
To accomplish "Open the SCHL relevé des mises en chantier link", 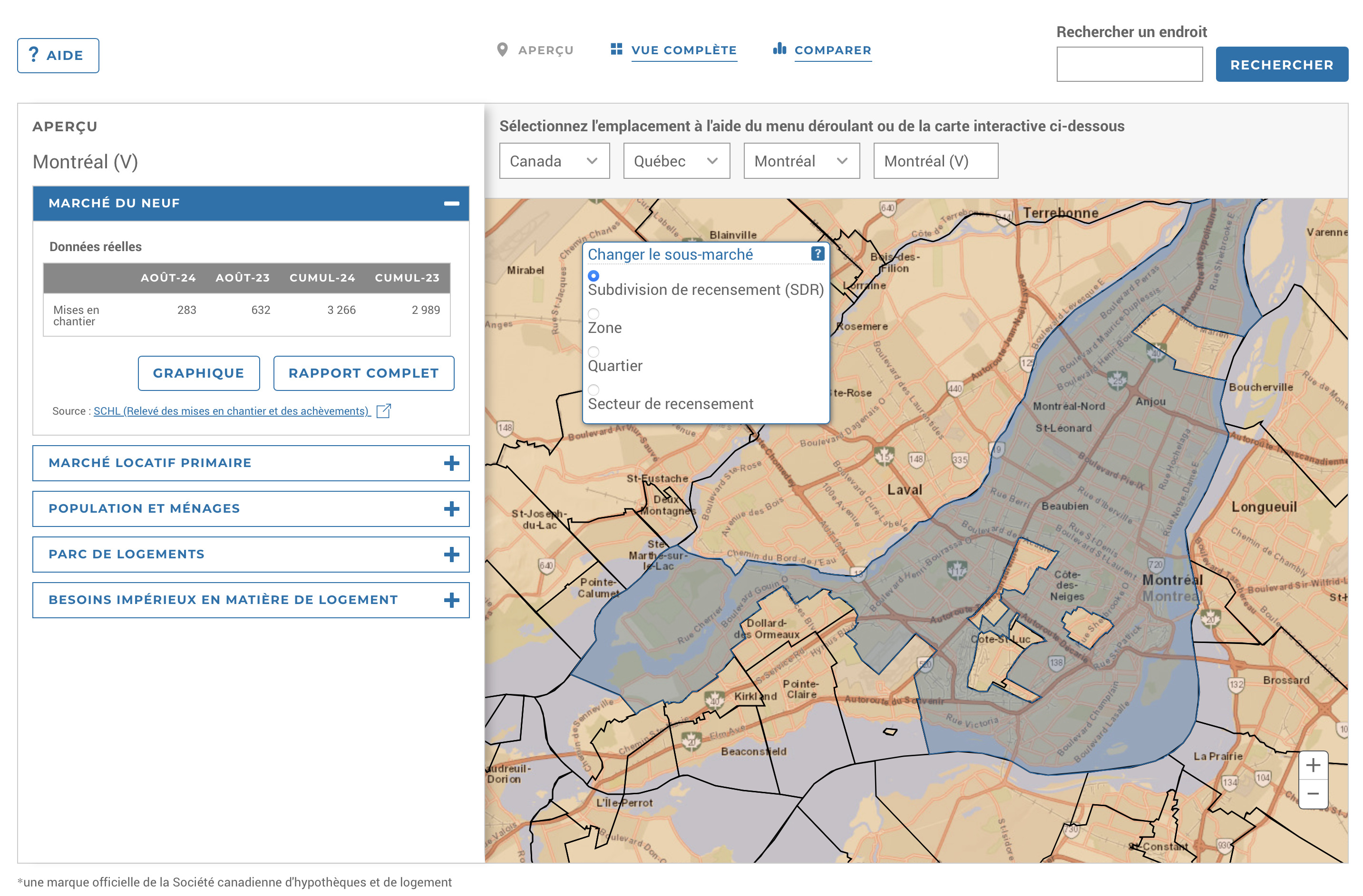I will (231, 411).
